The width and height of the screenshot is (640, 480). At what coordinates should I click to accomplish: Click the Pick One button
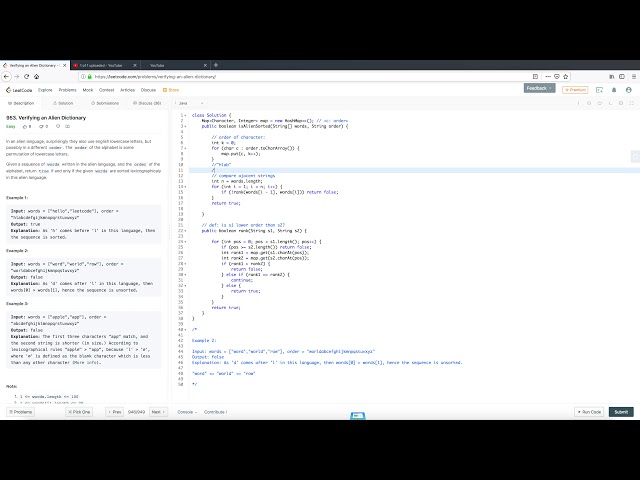(x=79, y=412)
